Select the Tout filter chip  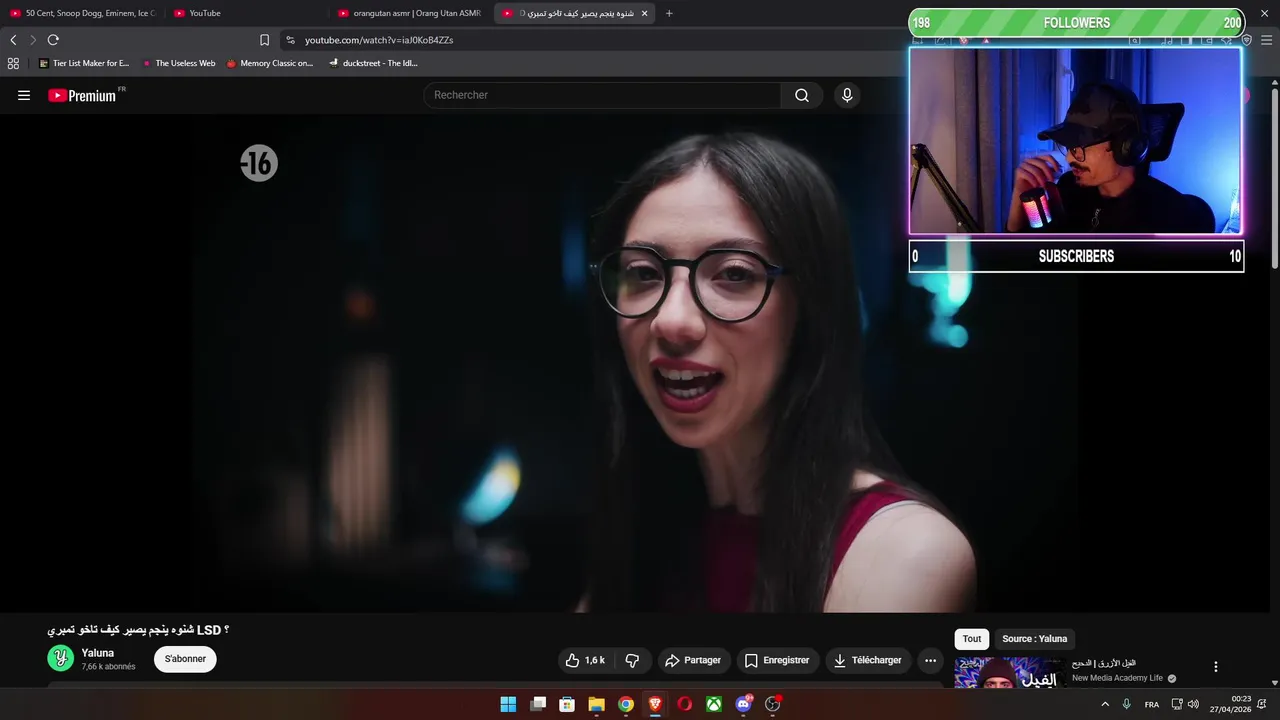[972, 639]
